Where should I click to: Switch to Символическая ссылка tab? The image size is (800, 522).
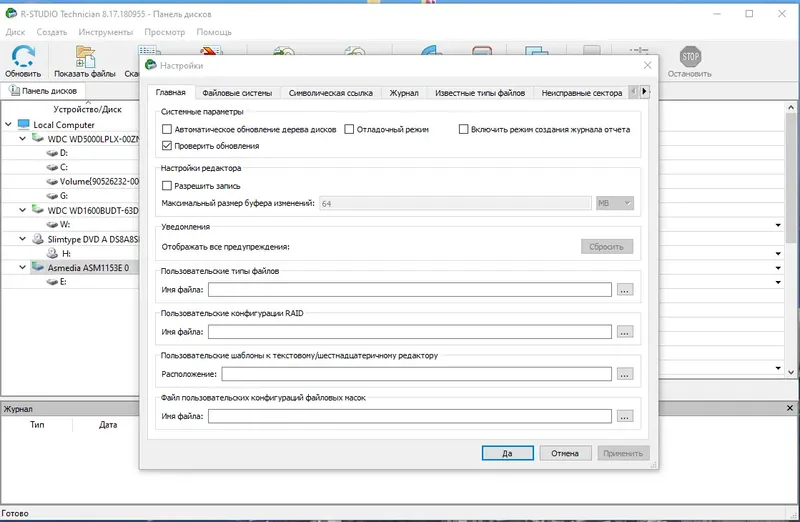pos(331,93)
